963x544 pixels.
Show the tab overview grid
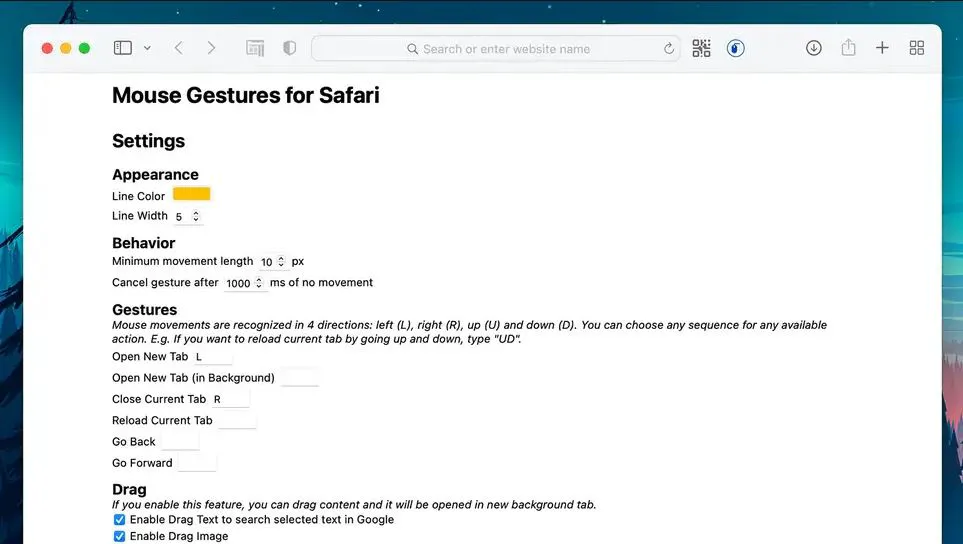pos(916,48)
